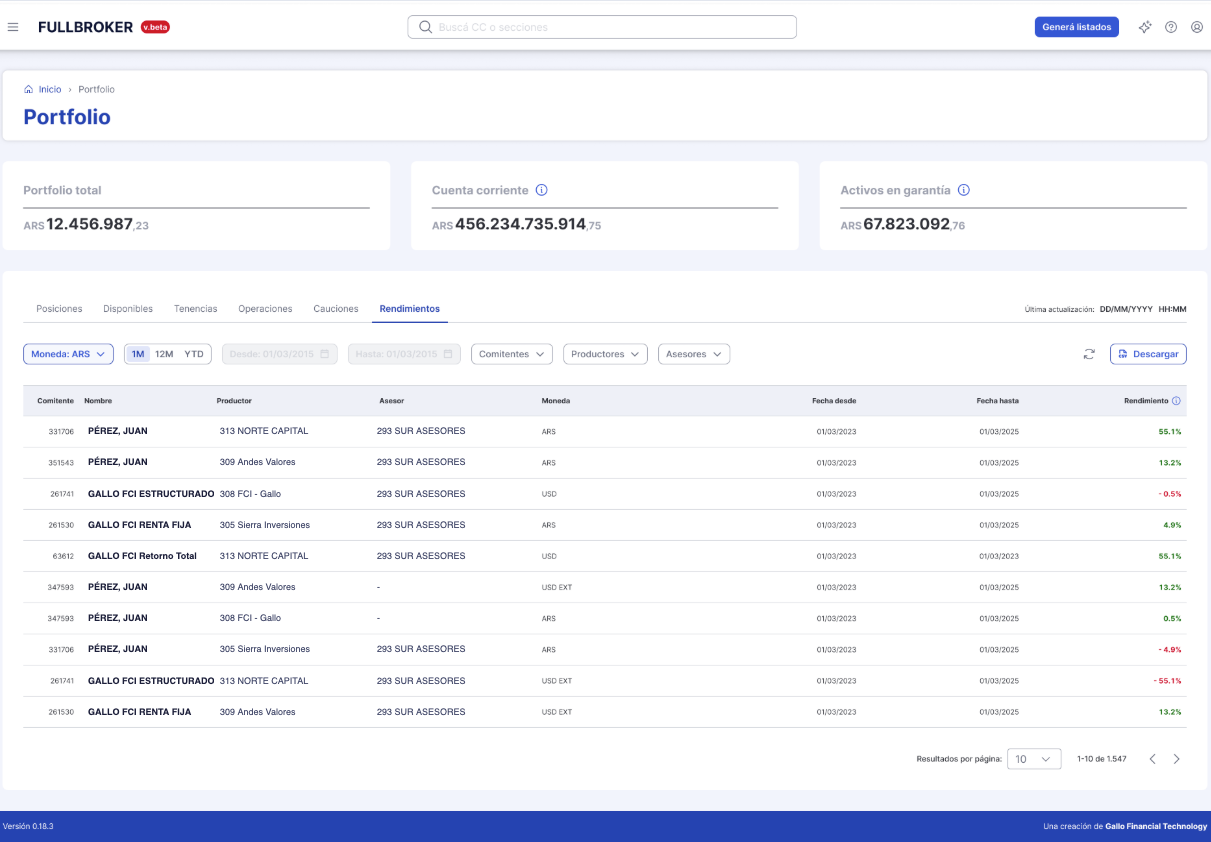
Task: Go to the next results page
Action: click(1176, 759)
